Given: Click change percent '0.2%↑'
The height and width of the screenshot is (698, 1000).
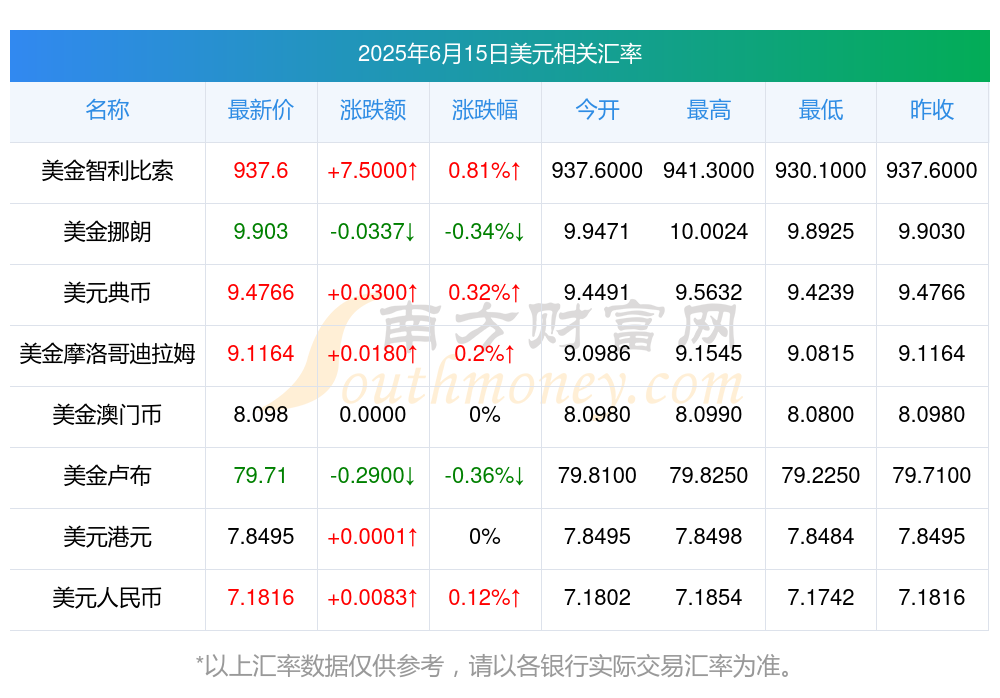Looking at the screenshot, I should pos(485,353).
